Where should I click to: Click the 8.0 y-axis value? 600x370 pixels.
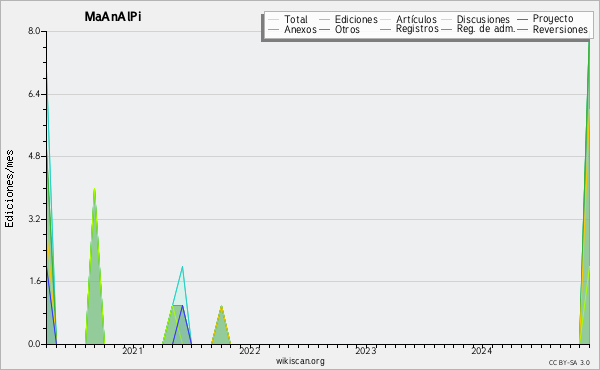pos(34,31)
